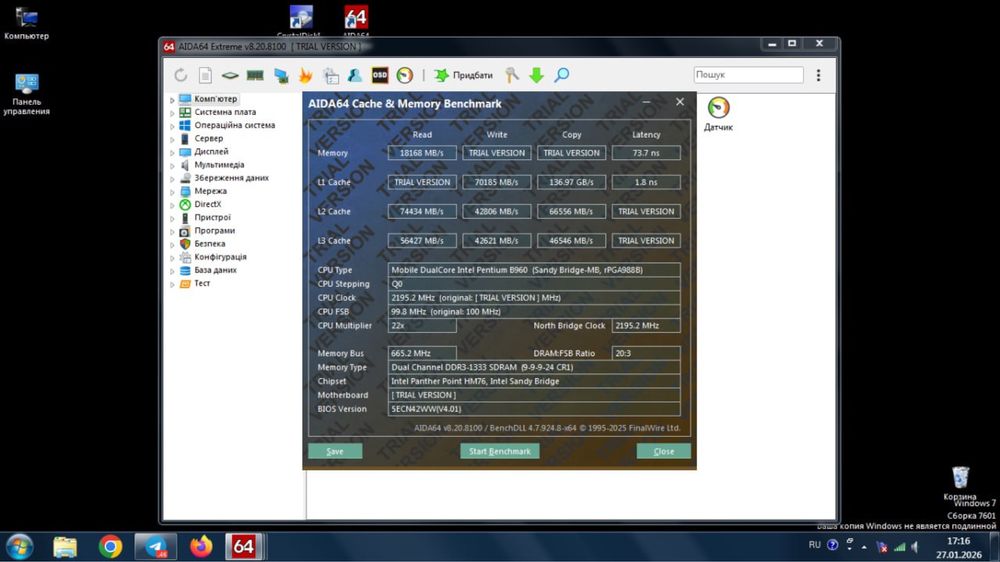Select Мультимедіа in the tree
The width and height of the screenshot is (1000, 562).
(219, 165)
